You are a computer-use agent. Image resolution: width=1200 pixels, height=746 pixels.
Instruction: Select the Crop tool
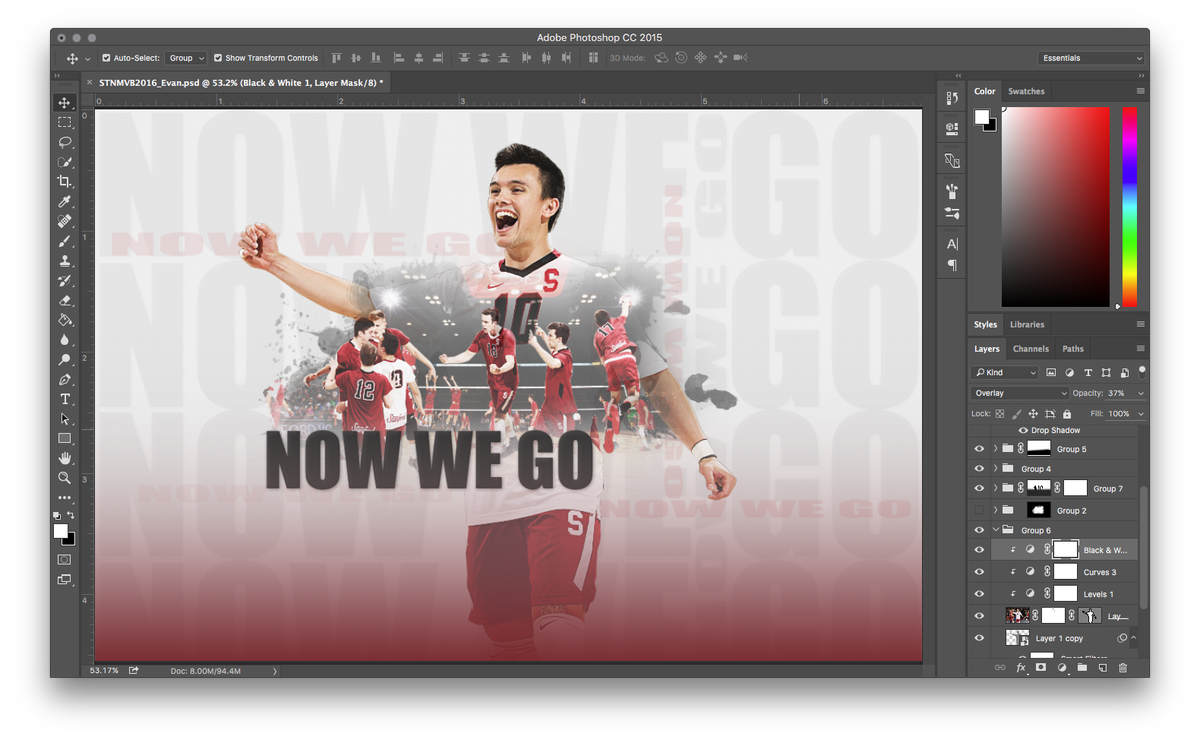[x=64, y=181]
